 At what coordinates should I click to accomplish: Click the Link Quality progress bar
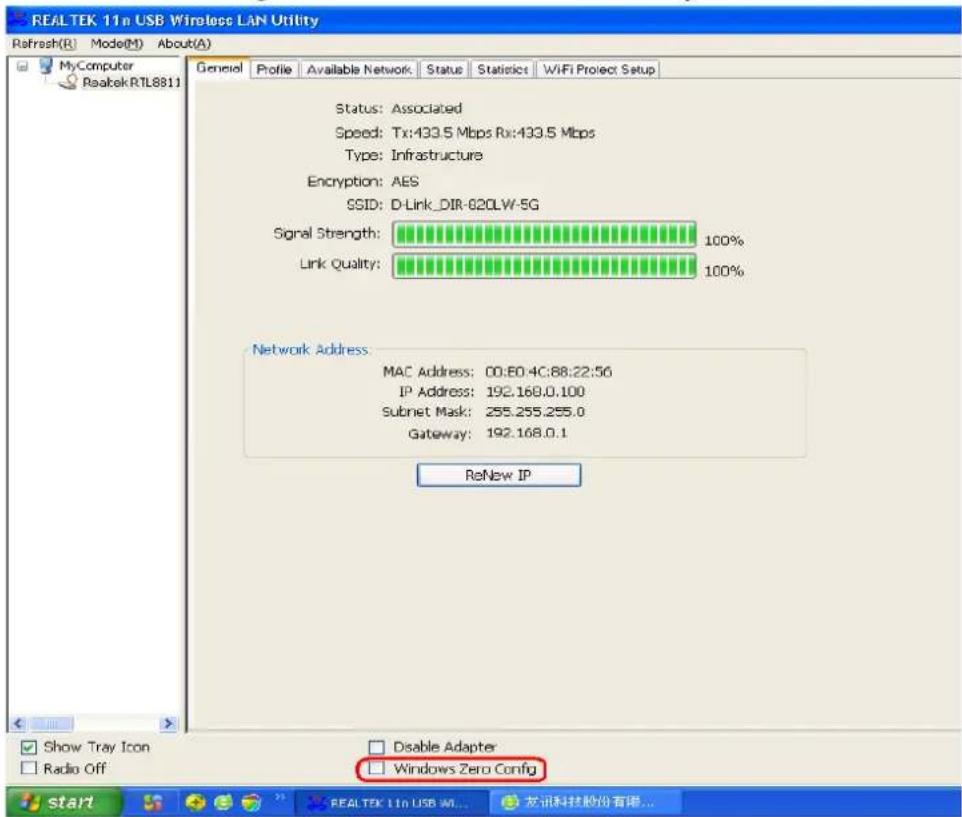[544, 265]
